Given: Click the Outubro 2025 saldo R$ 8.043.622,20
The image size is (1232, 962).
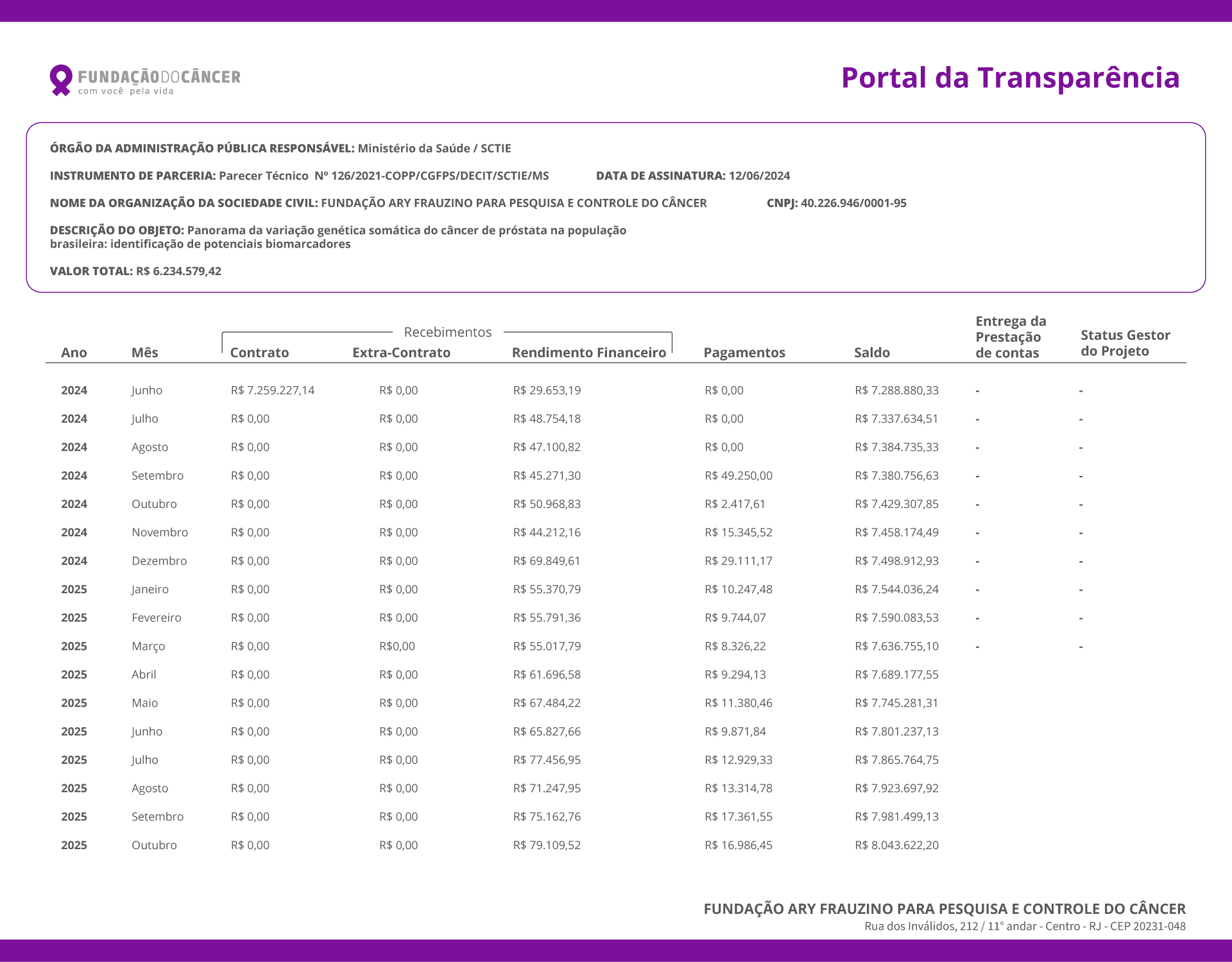Looking at the screenshot, I should click(896, 845).
